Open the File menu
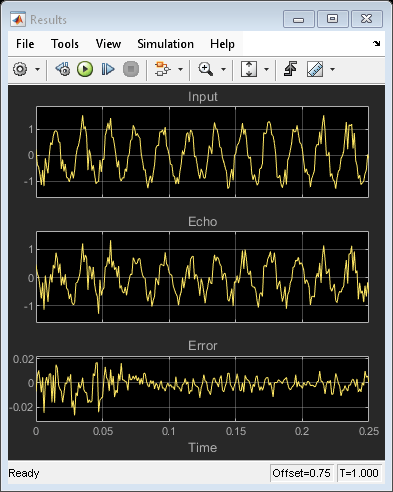The height and width of the screenshot is (492, 393). 25,44
